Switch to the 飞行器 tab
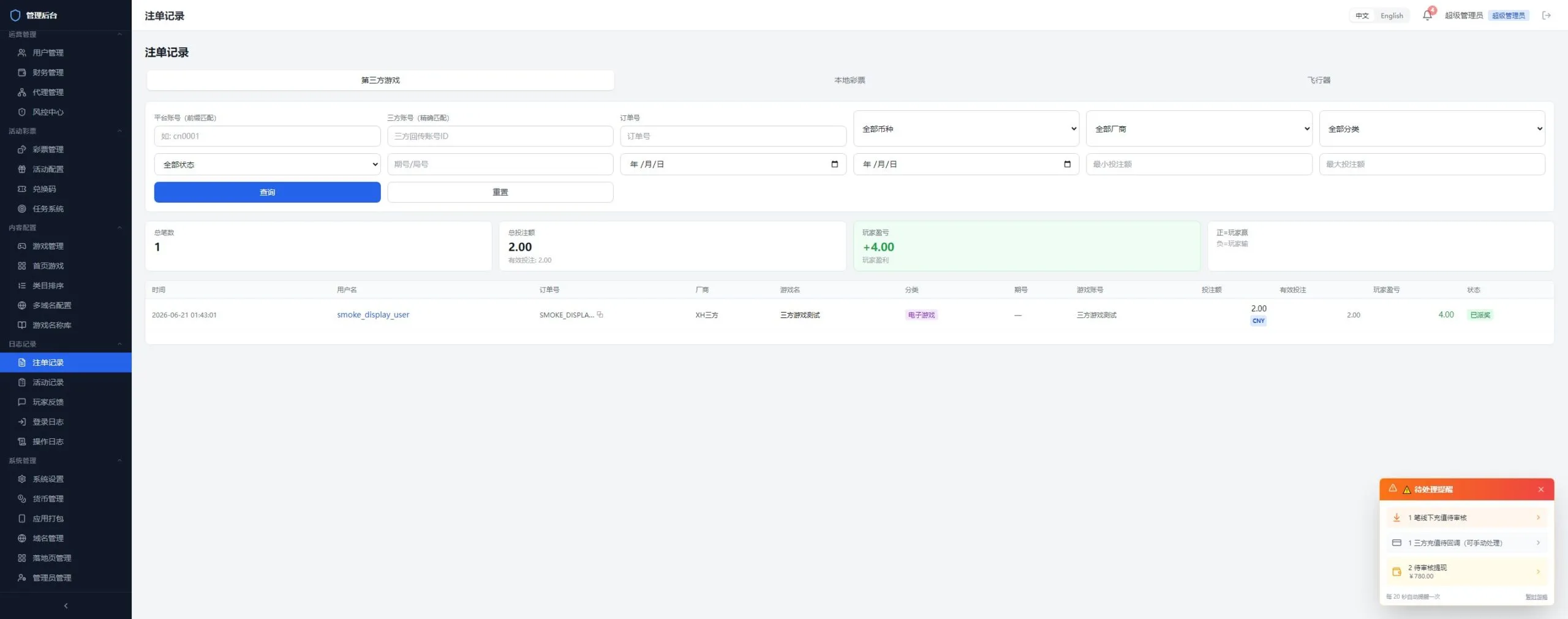1568x619 pixels. 1319,80
